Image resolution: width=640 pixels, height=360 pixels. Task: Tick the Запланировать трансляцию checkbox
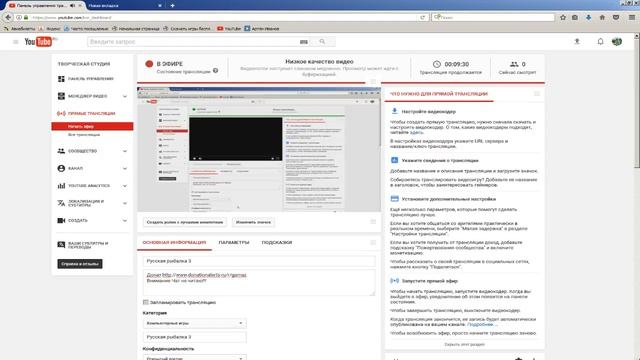coord(146,302)
